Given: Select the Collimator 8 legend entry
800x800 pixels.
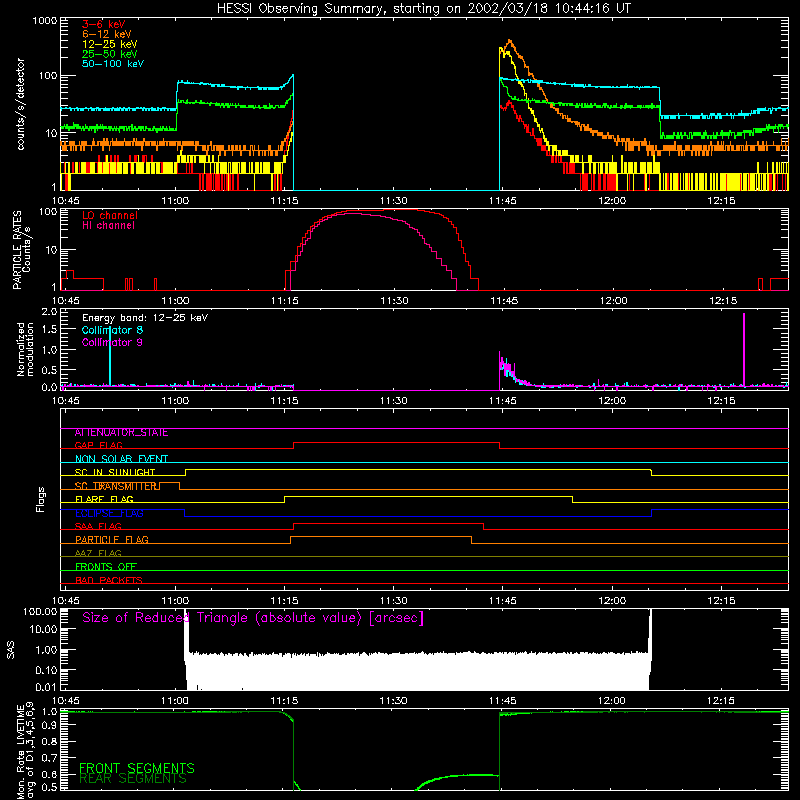Looking at the screenshot, I should (x=112, y=330).
